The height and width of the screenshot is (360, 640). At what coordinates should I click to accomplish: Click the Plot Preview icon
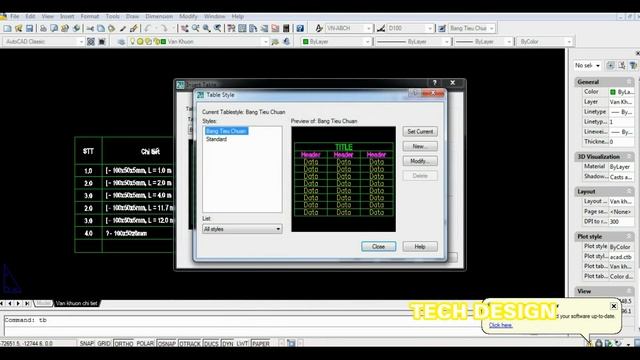pos(54,28)
